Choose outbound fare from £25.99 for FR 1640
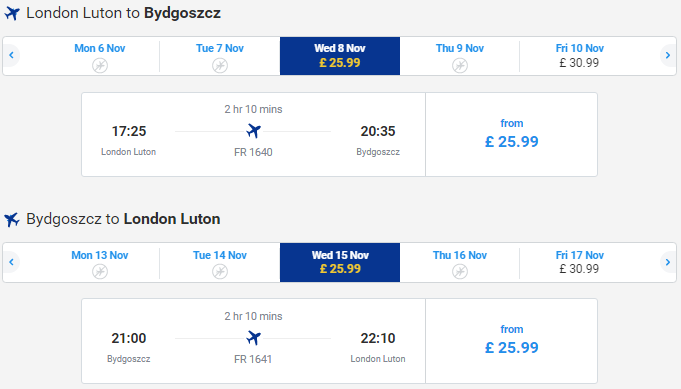 (512, 134)
